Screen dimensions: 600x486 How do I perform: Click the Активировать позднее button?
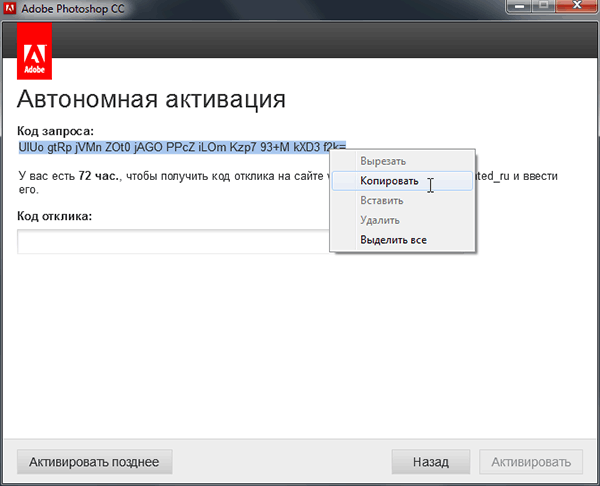point(95,462)
